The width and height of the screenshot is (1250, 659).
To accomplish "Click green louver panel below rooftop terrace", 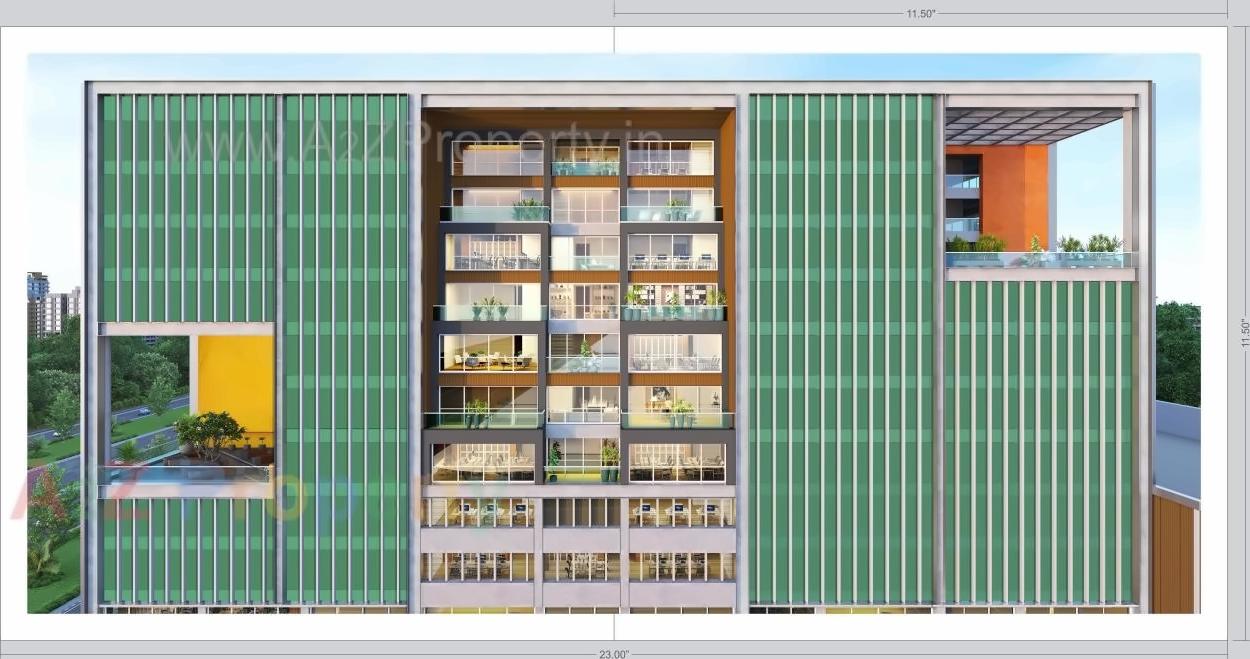I will point(1038,440).
